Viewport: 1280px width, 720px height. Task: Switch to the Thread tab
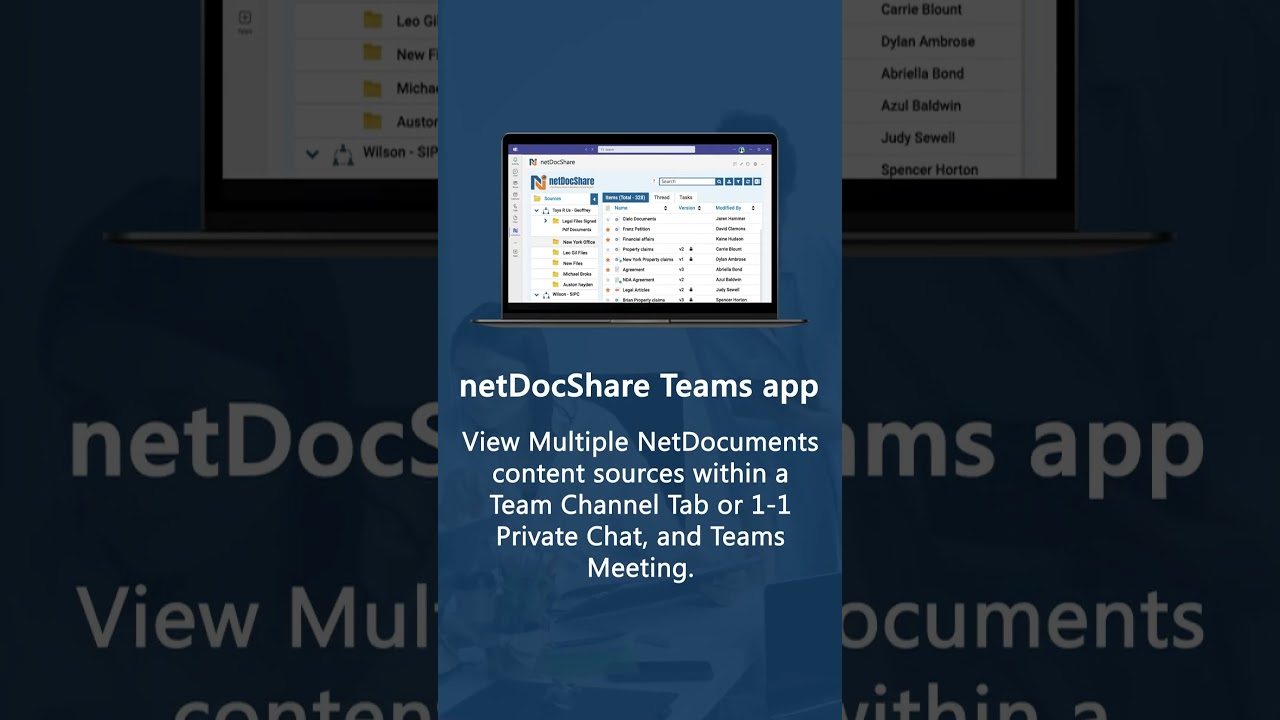[662, 197]
